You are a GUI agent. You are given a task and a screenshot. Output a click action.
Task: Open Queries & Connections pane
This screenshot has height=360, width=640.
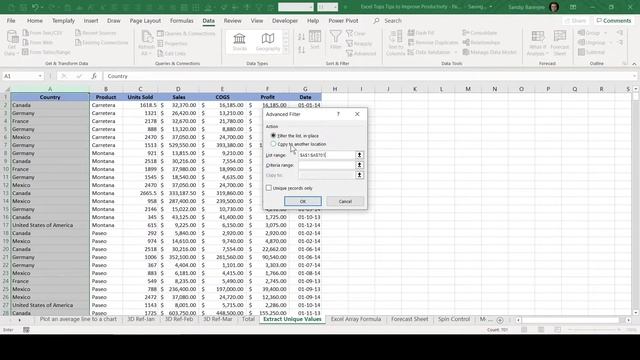point(186,33)
